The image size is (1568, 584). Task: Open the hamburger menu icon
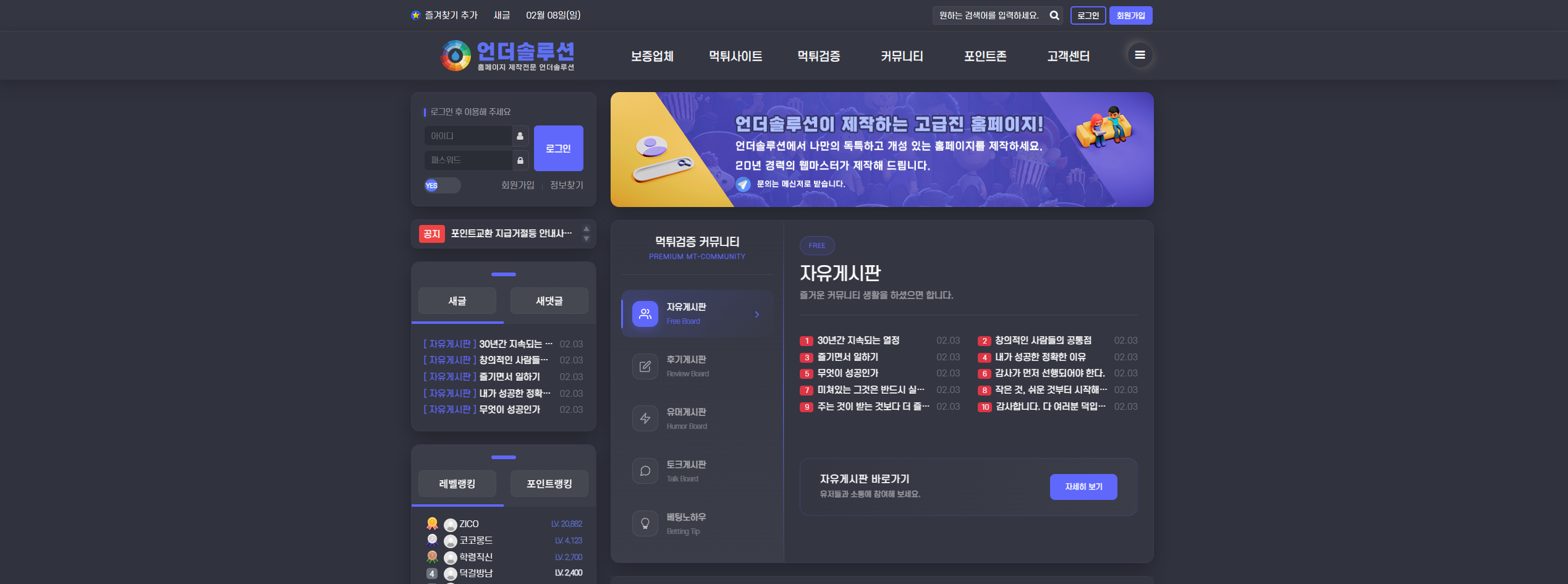(x=1140, y=55)
